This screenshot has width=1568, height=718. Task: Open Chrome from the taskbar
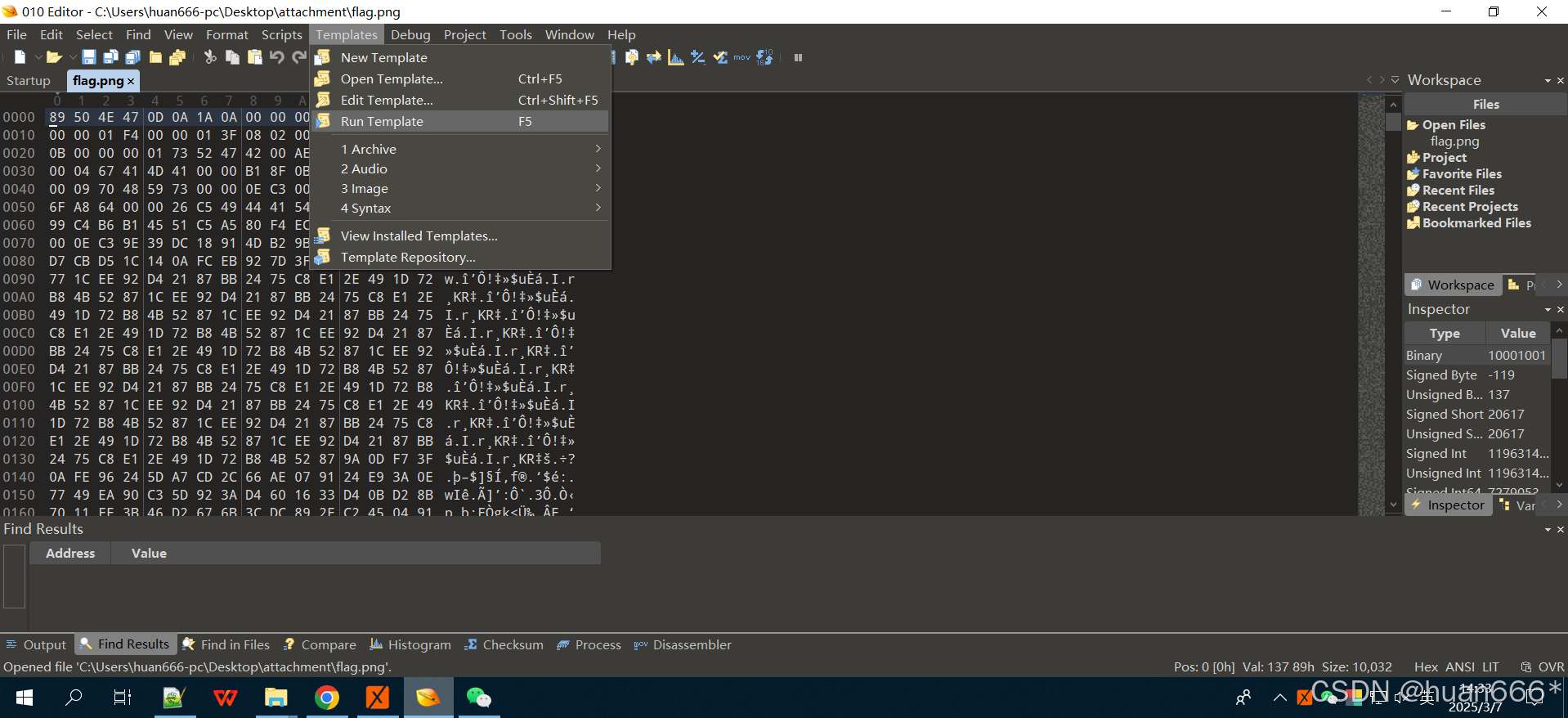pos(327,698)
